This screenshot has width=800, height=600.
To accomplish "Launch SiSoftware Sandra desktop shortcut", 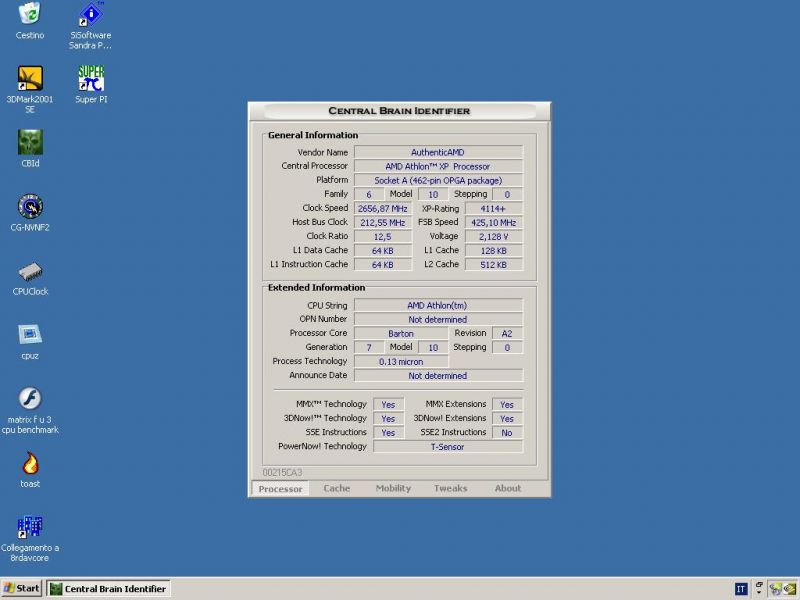I will click(90, 26).
